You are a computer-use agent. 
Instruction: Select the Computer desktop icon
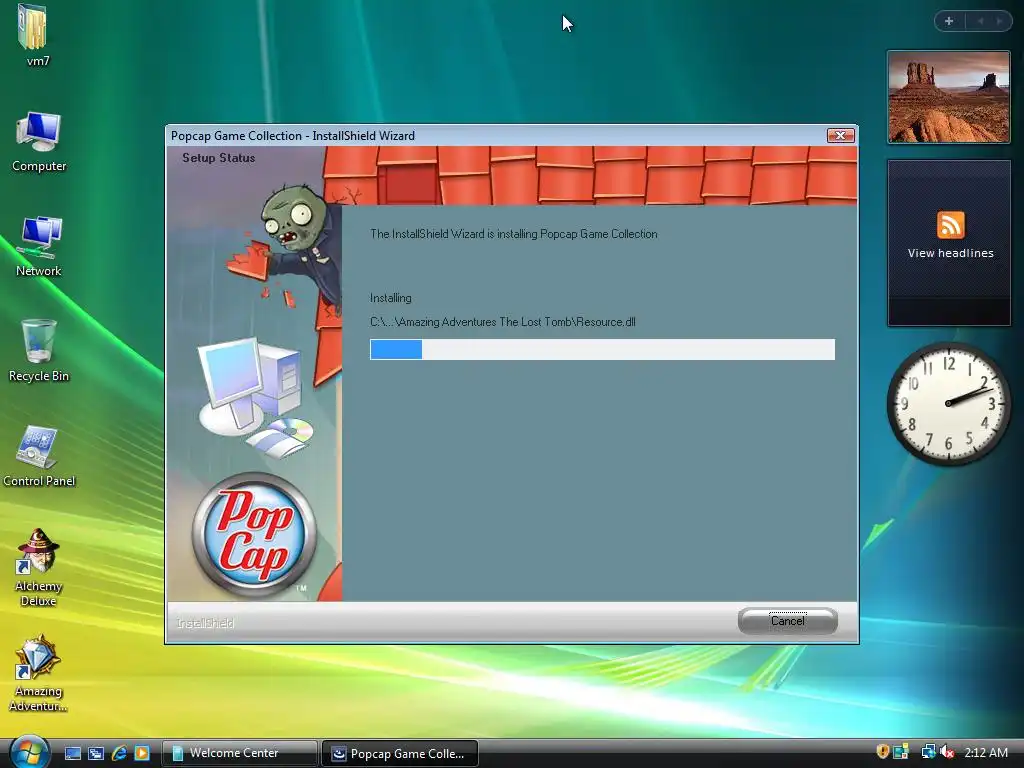pos(39,142)
